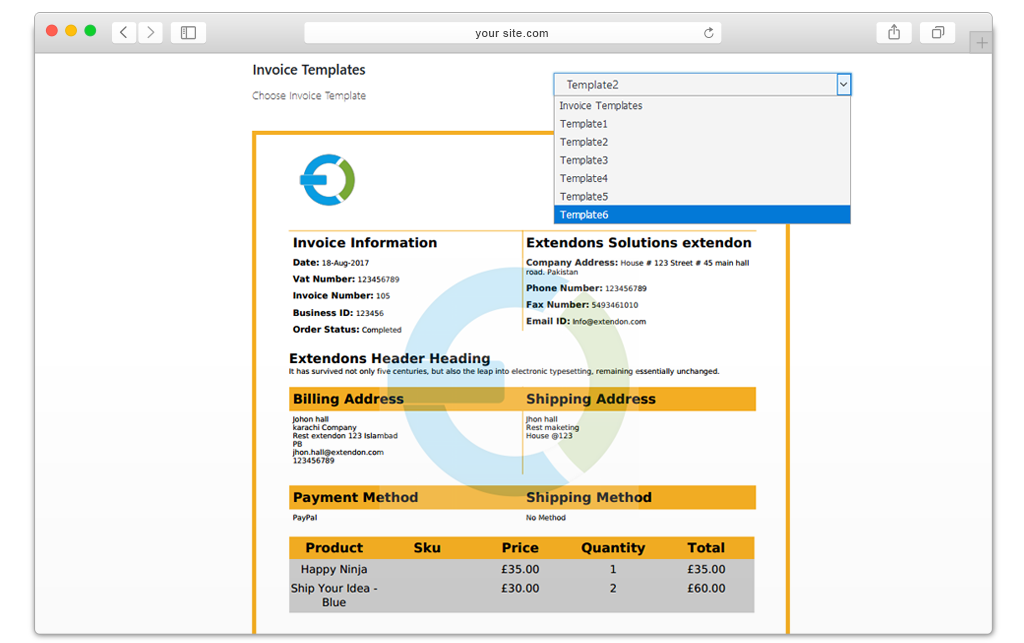This screenshot has width=1024, height=643.
Task: Choose the highlighted Template6 option
Action: click(x=702, y=215)
